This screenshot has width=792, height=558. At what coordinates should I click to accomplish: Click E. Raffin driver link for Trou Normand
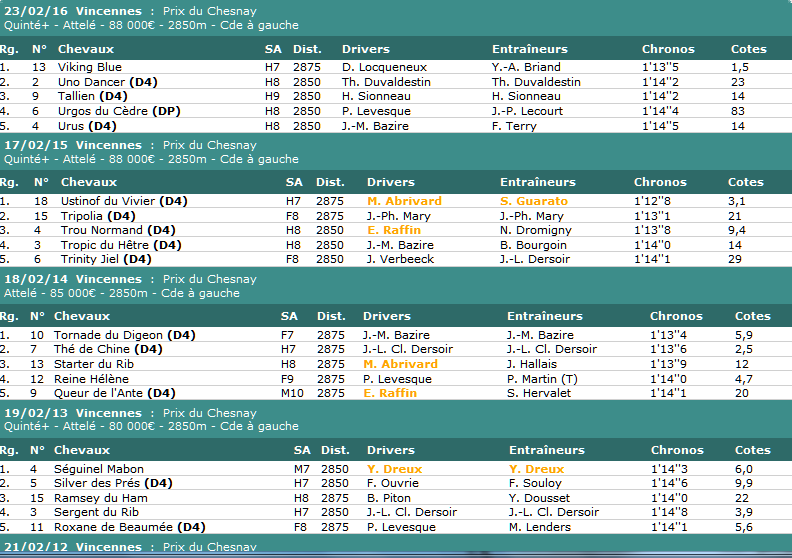click(393, 230)
